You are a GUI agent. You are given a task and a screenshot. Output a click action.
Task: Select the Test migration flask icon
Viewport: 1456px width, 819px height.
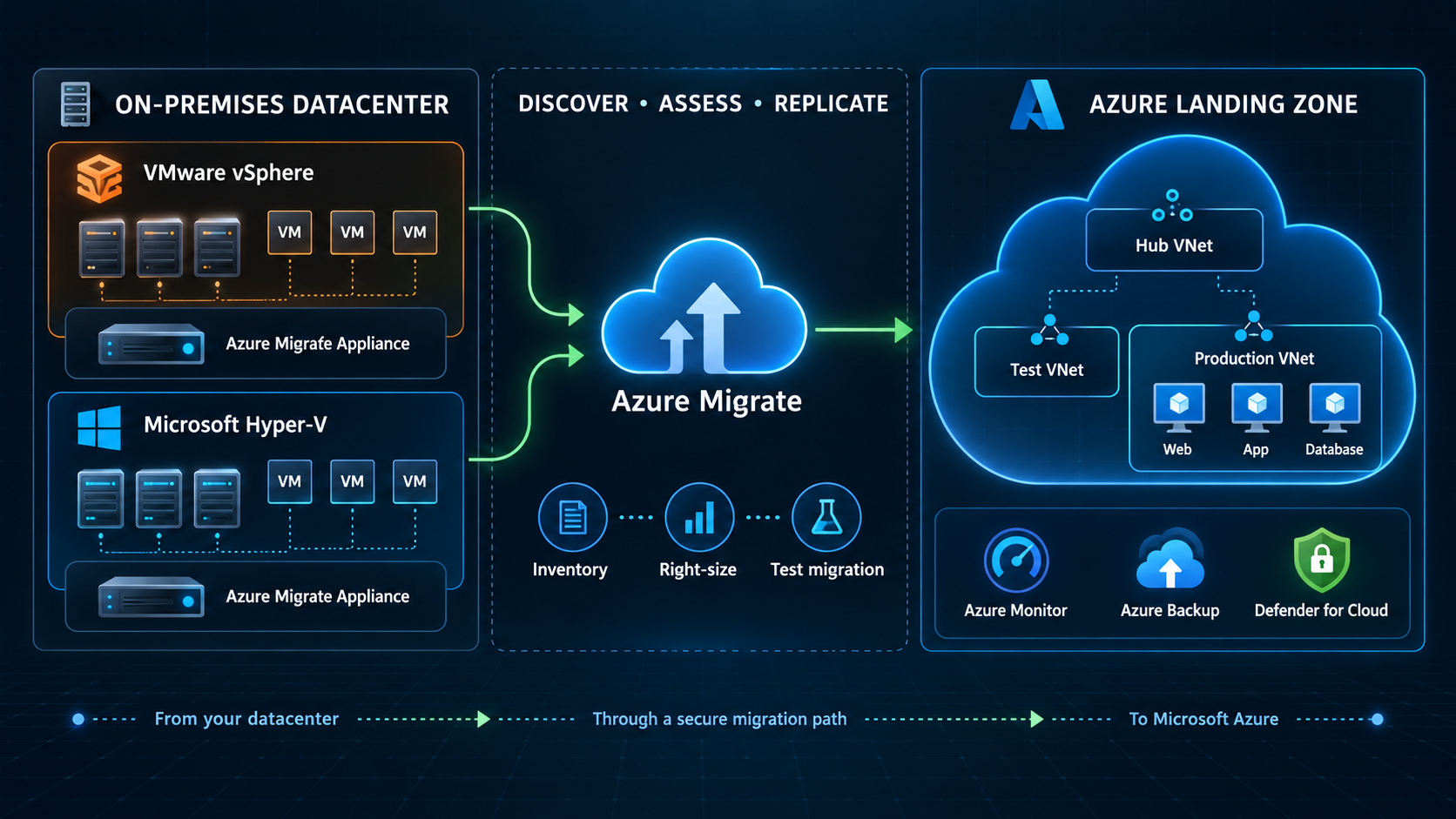pyautogui.click(x=826, y=517)
